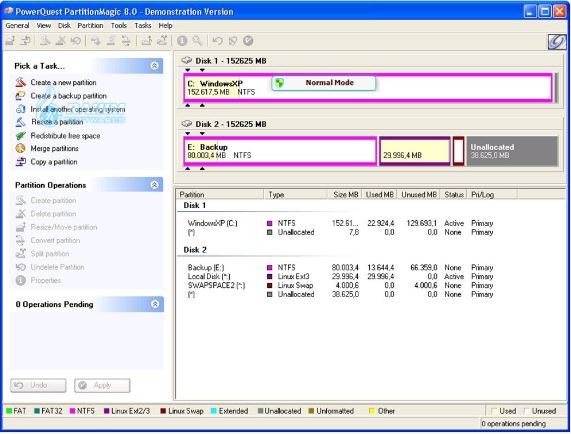The image size is (571, 434).
Task: Open the Partition menu
Action: [90, 25]
